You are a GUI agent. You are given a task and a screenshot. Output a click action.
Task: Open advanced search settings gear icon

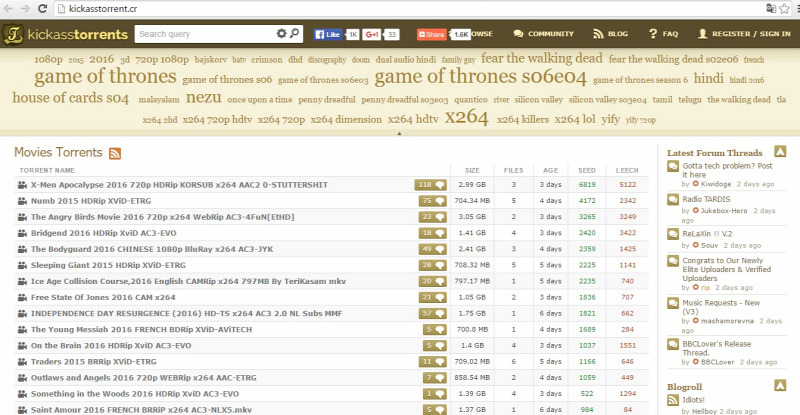281,34
